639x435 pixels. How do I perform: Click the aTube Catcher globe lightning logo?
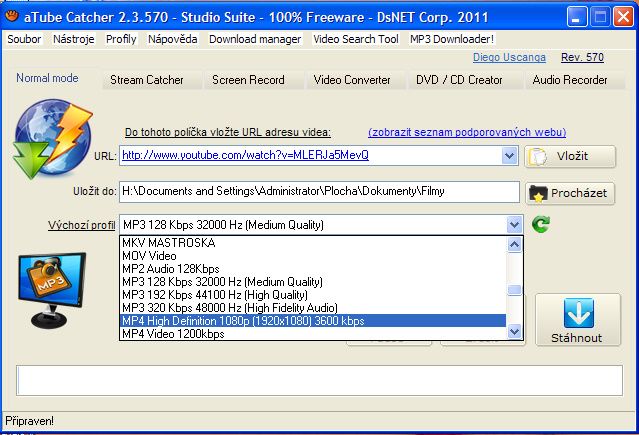53,139
